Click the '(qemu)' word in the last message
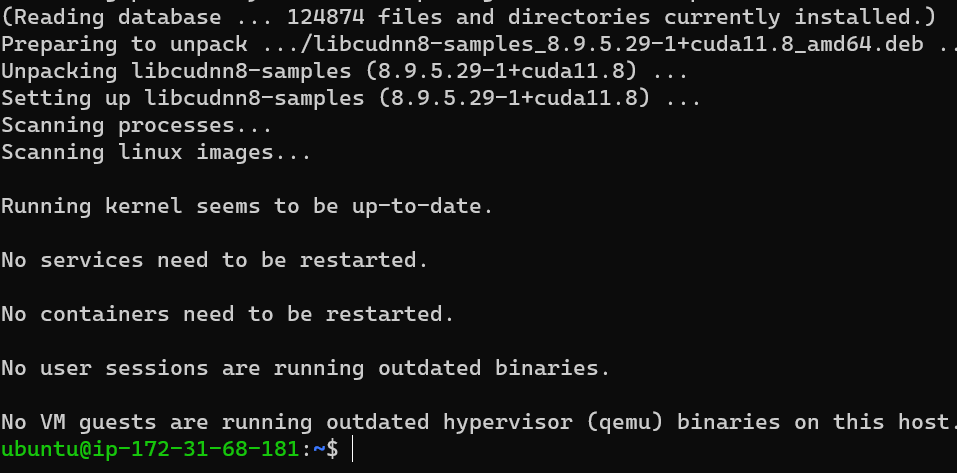This screenshot has width=957, height=473. tap(625, 422)
